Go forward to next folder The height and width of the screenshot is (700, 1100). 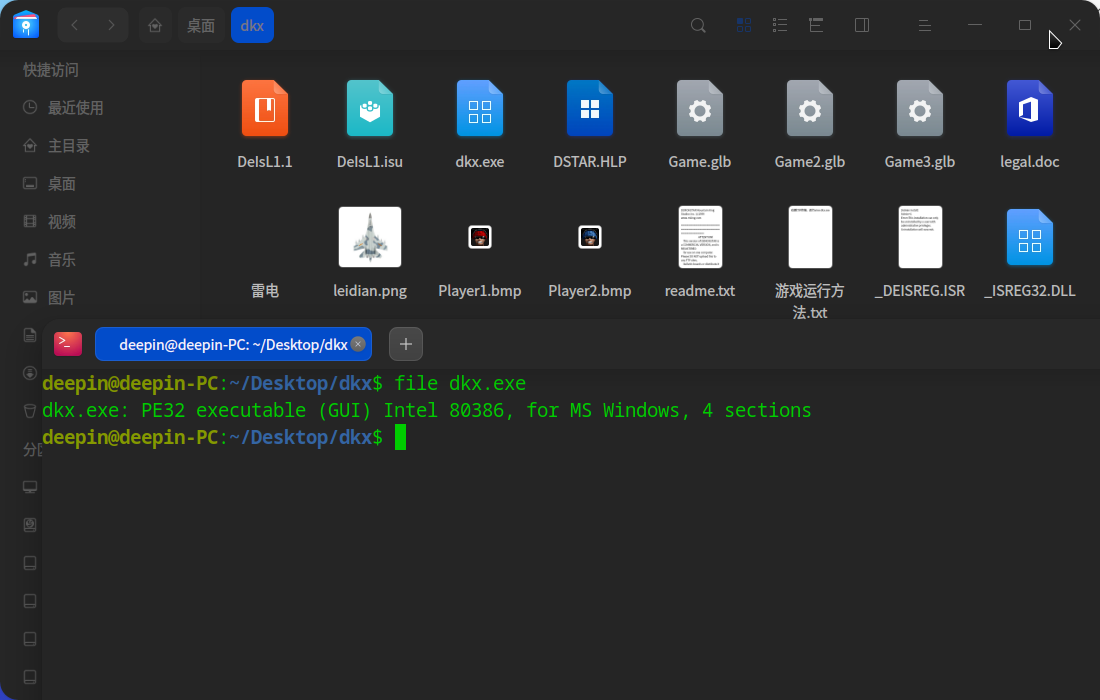point(111,25)
